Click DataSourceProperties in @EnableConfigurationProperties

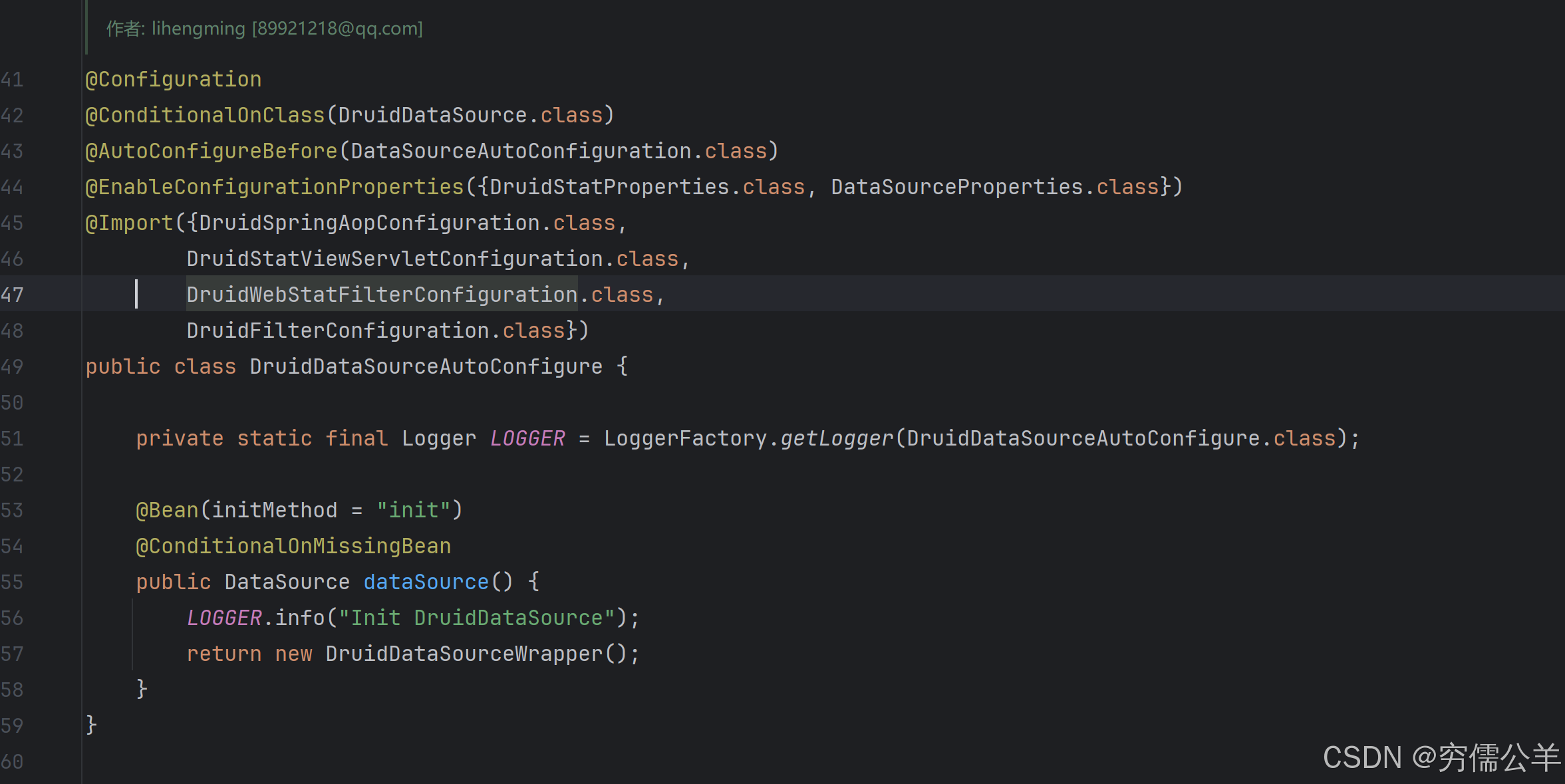coord(956,188)
